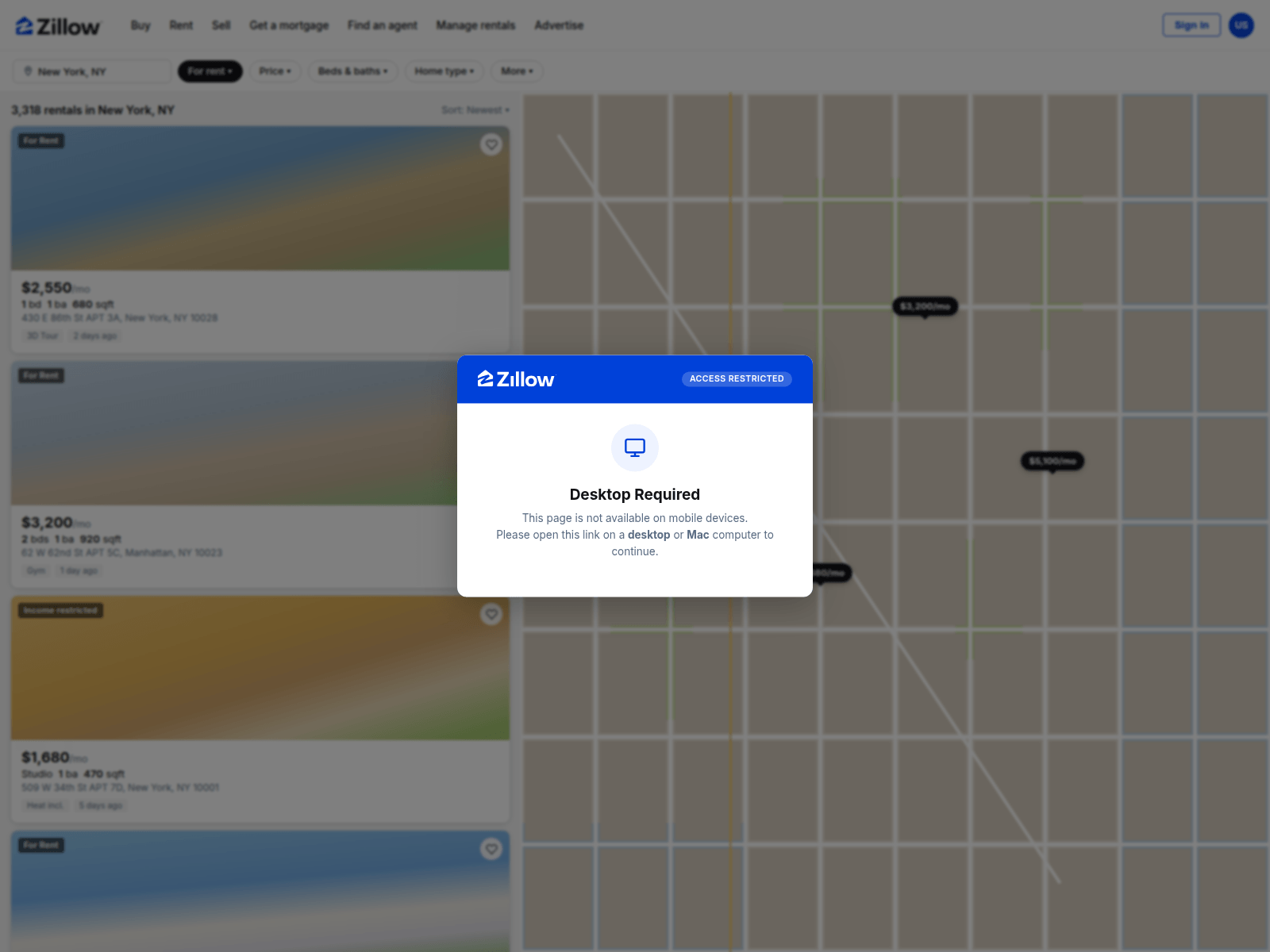Open the US profile avatar
The width and height of the screenshot is (1270, 952).
click(1241, 25)
